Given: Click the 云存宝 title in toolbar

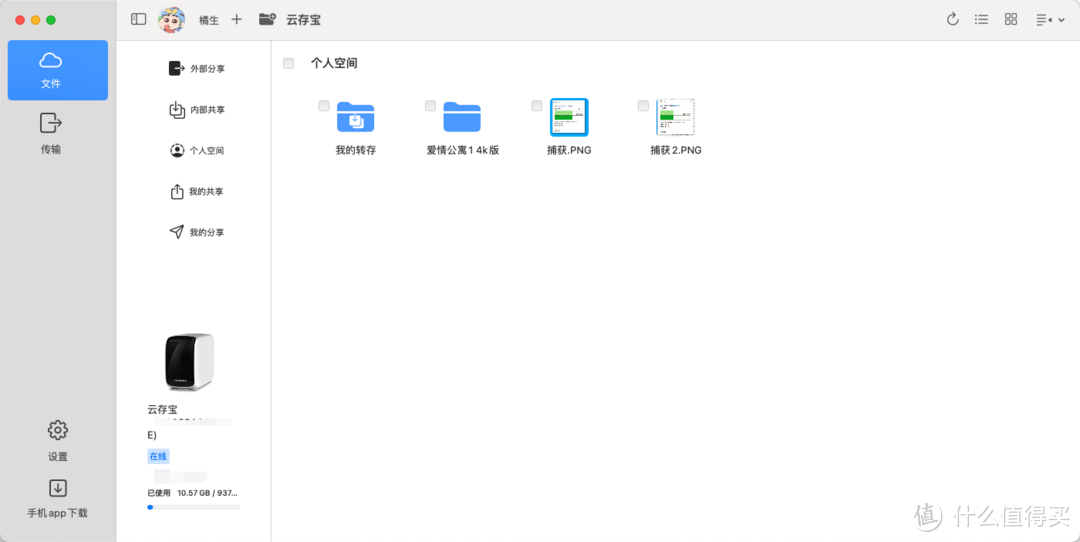Looking at the screenshot, I should pyautogui.click(x=304, y=20).
